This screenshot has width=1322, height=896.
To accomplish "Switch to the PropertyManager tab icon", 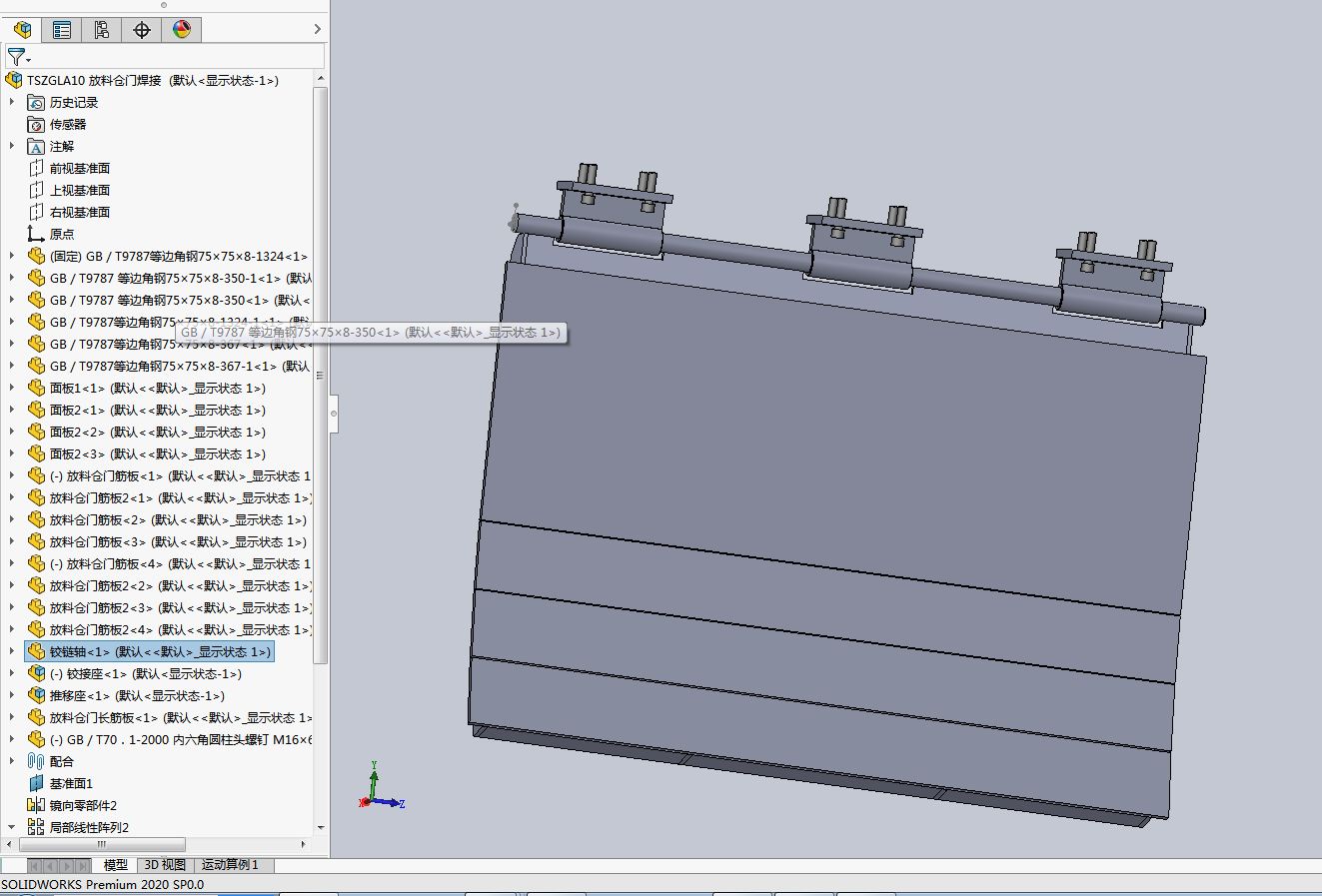I will pos(62,30).
